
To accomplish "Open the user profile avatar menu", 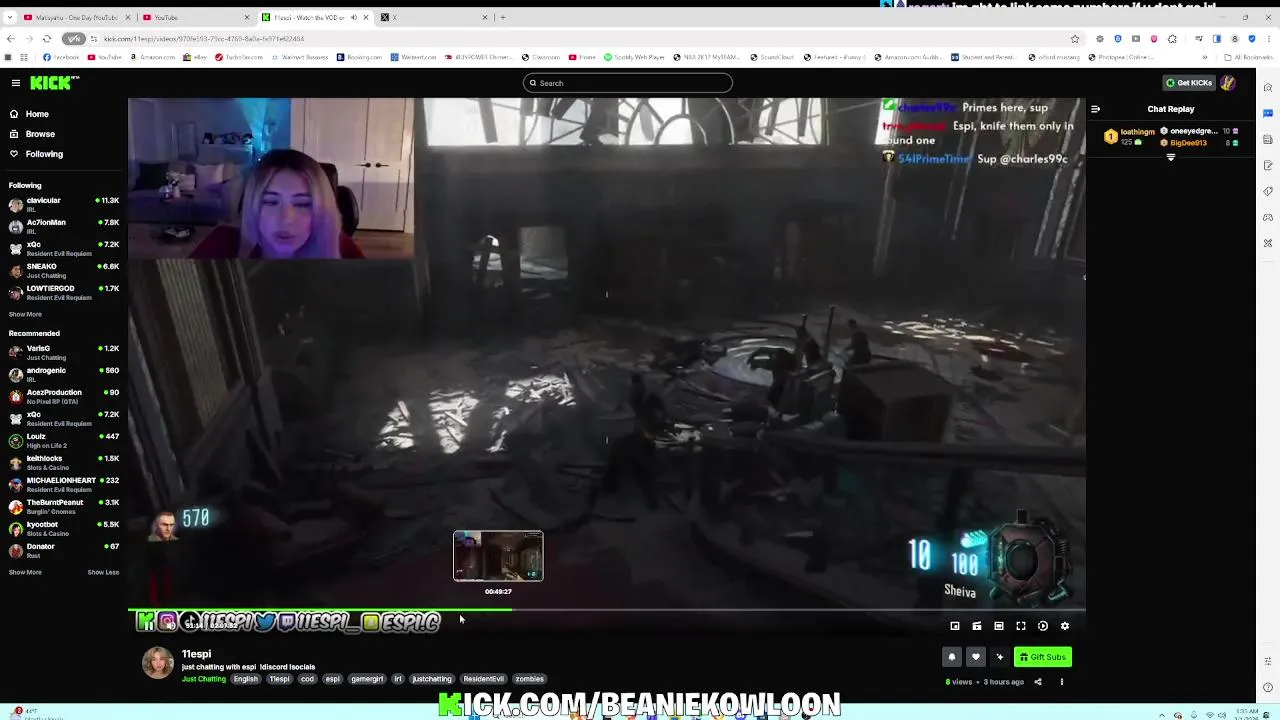I will pos(1228,83).
